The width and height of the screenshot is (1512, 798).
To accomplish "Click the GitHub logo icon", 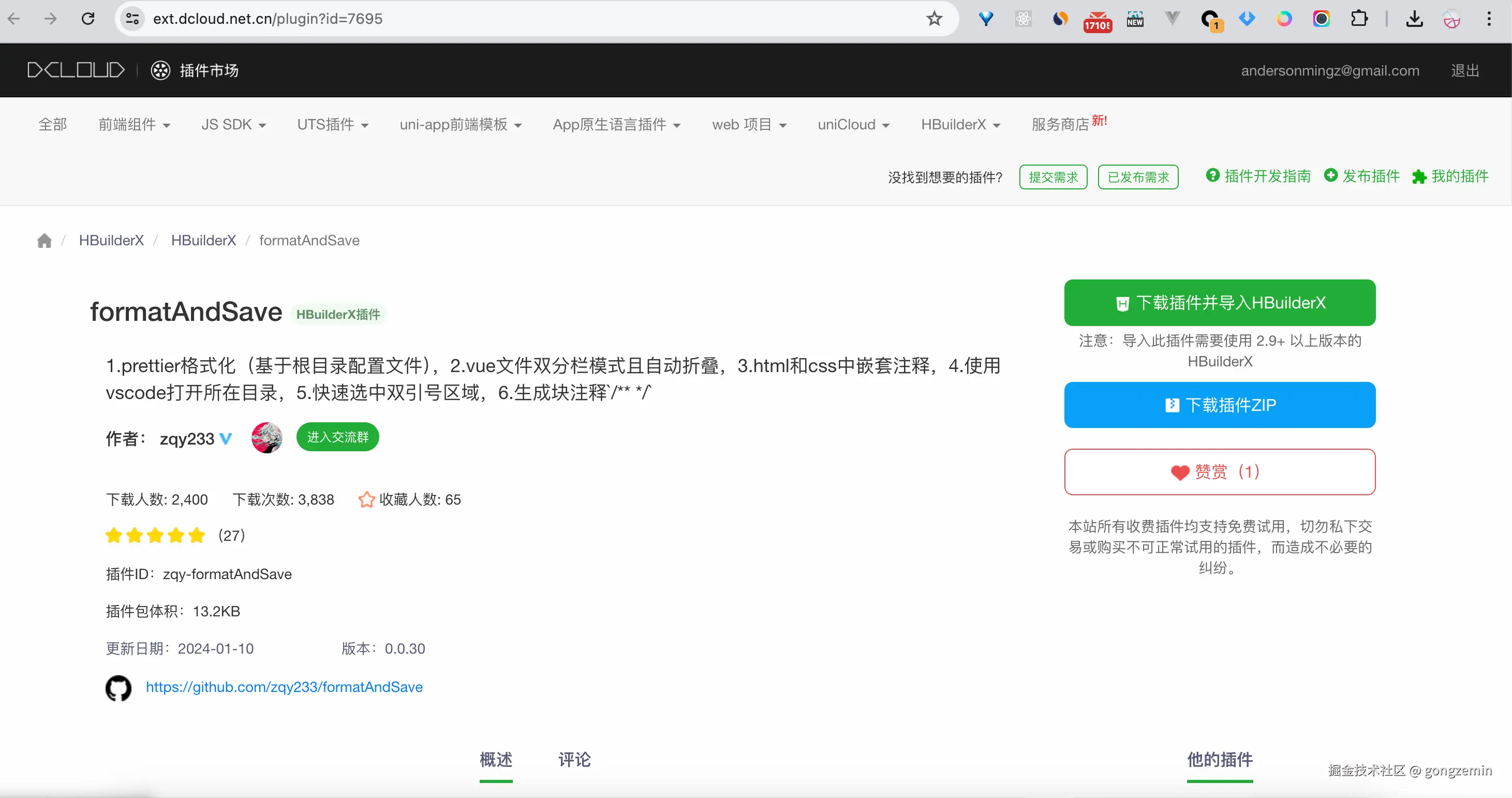I will [118, 688].
